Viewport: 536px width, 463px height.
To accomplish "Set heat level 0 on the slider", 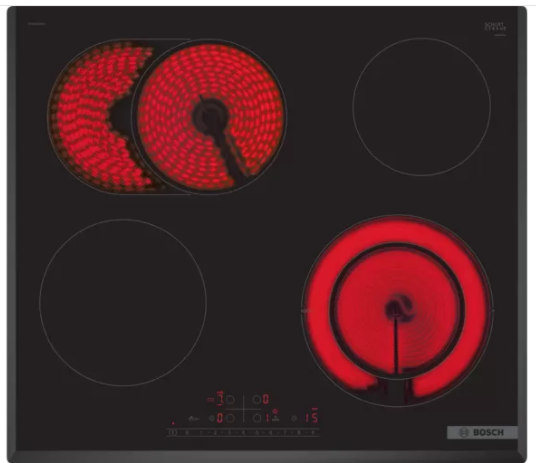I will coord(187,433).
